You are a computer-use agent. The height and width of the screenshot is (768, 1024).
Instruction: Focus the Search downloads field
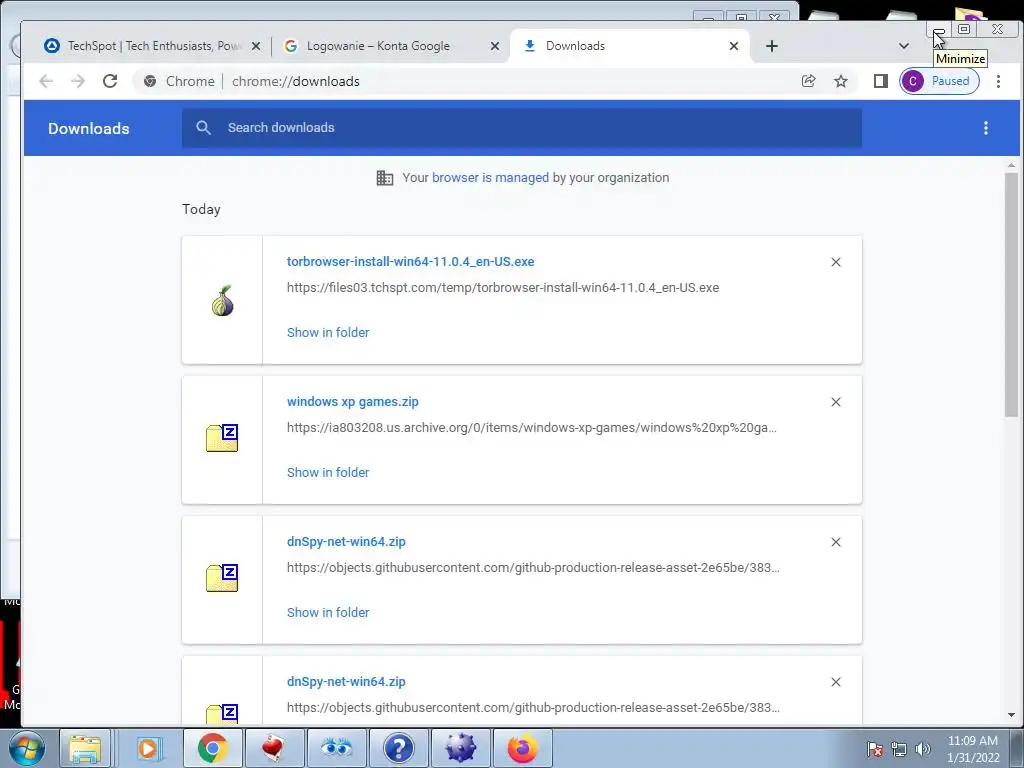[522, 127]
